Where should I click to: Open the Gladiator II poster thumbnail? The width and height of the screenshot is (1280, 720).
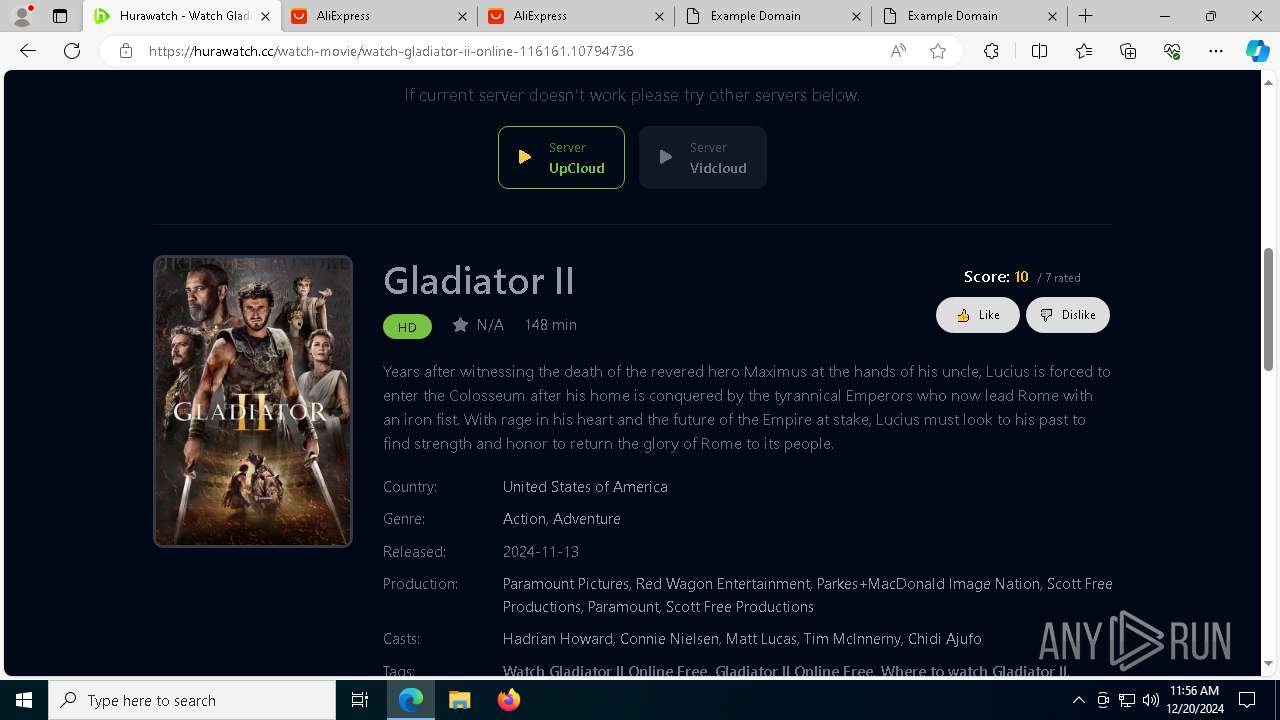253,401
